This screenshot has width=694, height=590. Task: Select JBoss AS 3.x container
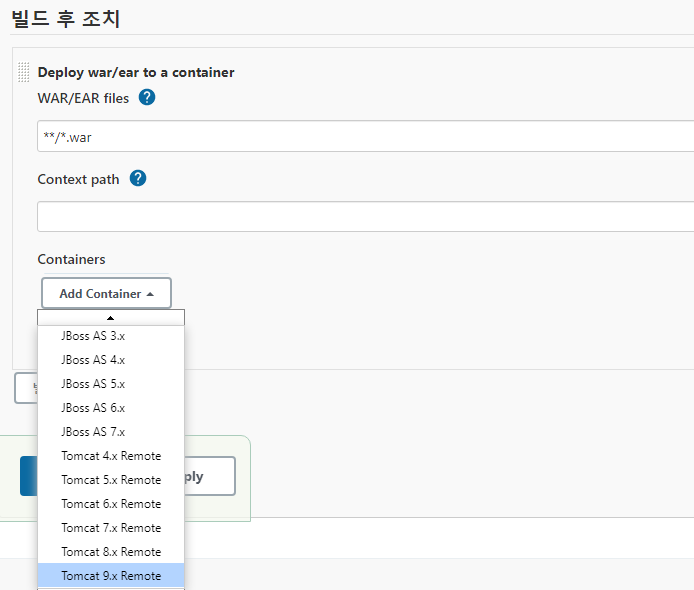[x=111, y=336]
